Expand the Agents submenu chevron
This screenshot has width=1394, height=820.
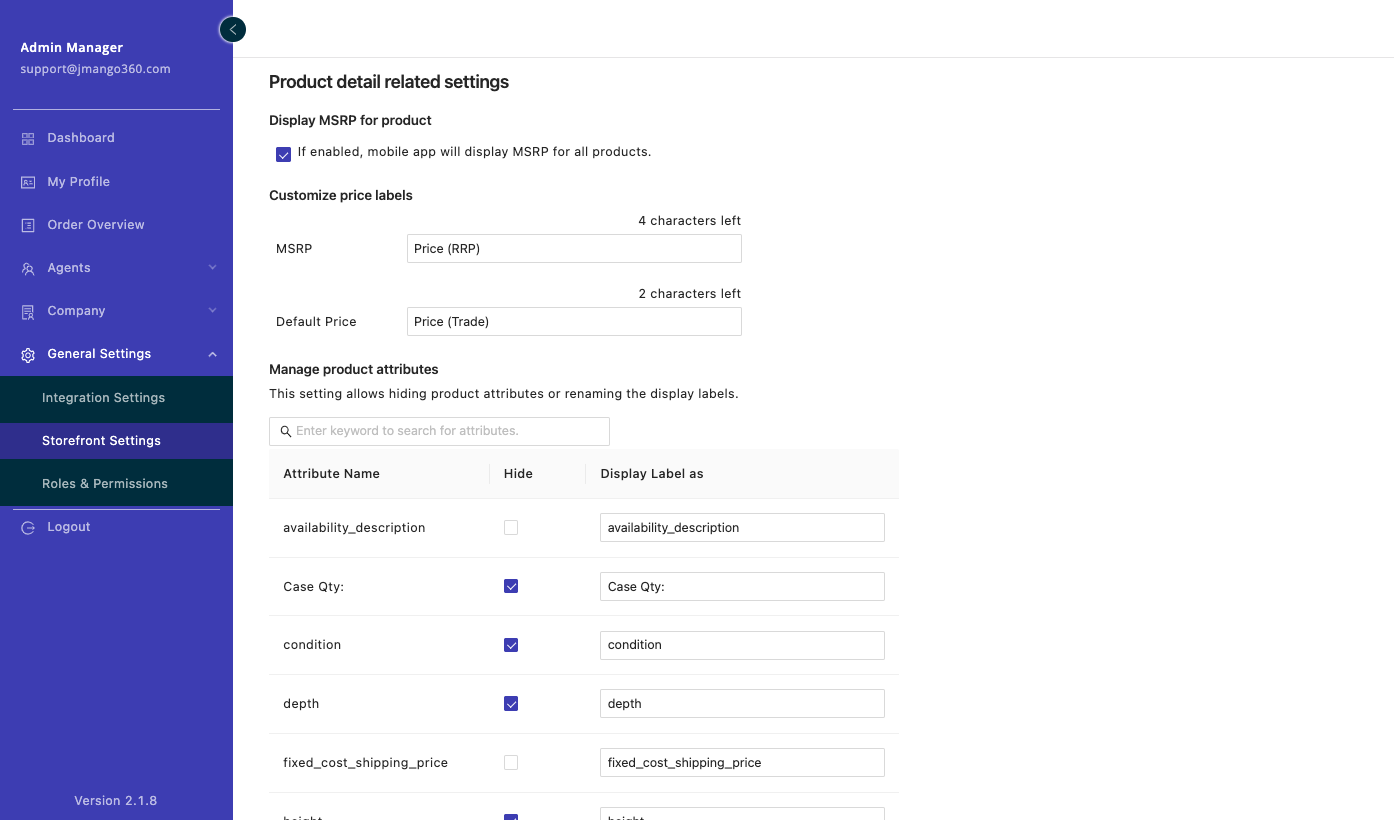pos(212,268)
